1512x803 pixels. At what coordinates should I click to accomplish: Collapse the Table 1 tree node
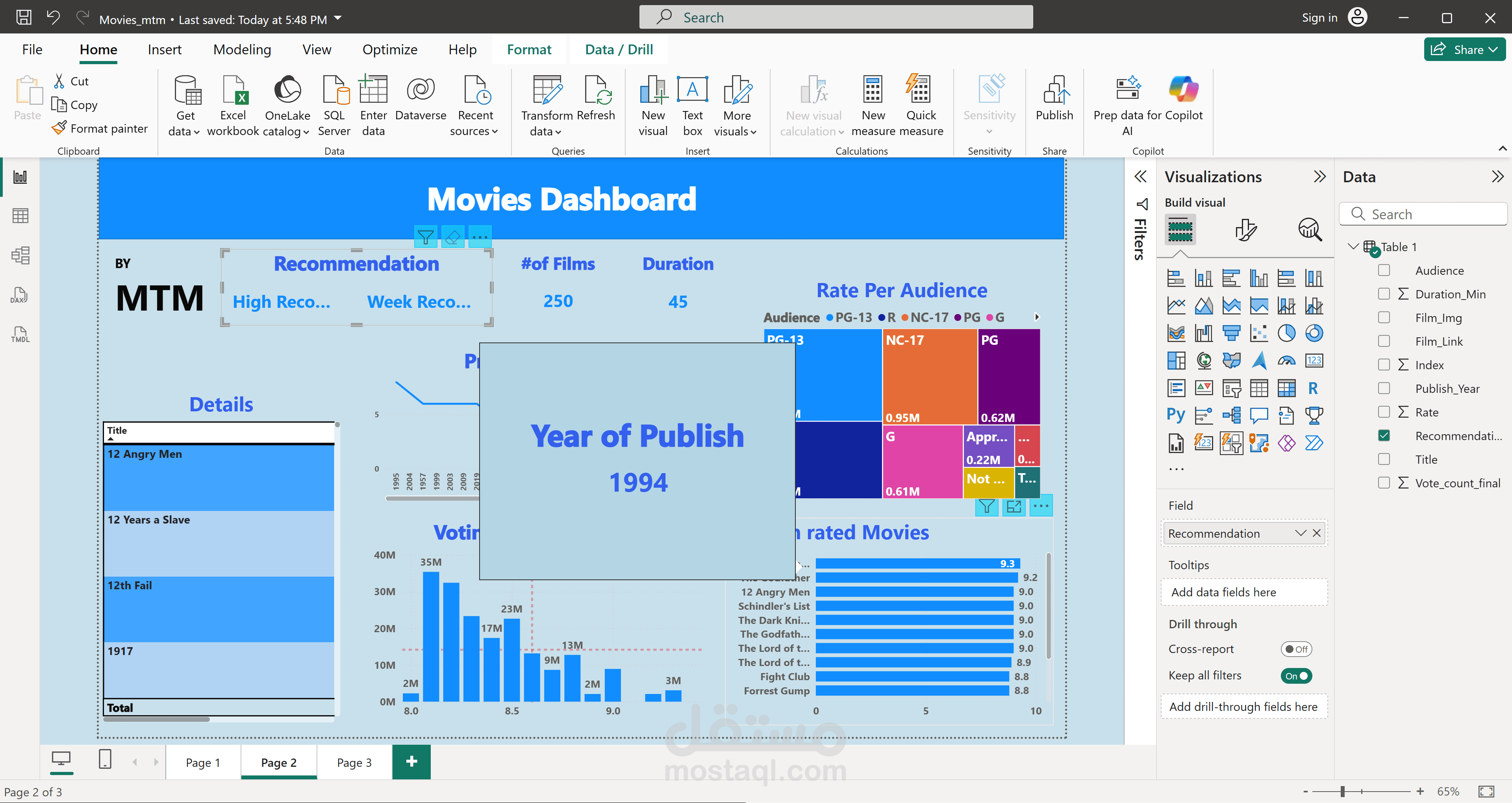point(1353,246)
